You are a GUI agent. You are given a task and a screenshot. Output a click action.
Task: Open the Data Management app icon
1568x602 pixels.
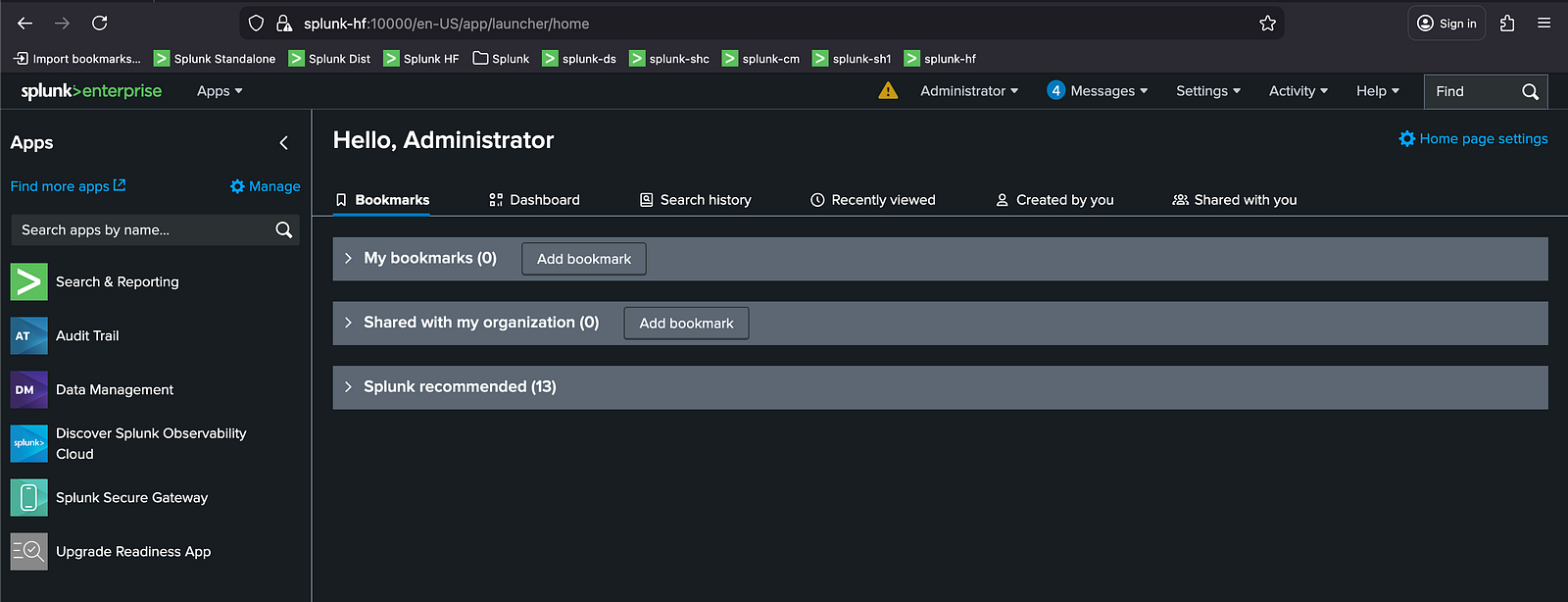click(28, 390)
